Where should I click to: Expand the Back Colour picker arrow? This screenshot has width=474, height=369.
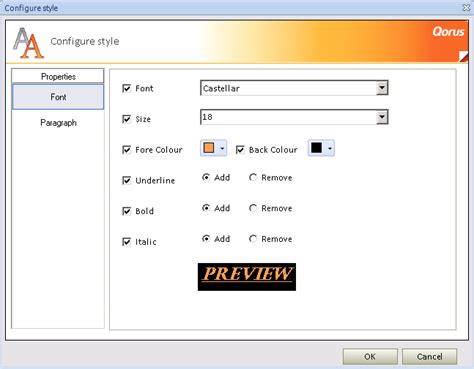(330, 148)
